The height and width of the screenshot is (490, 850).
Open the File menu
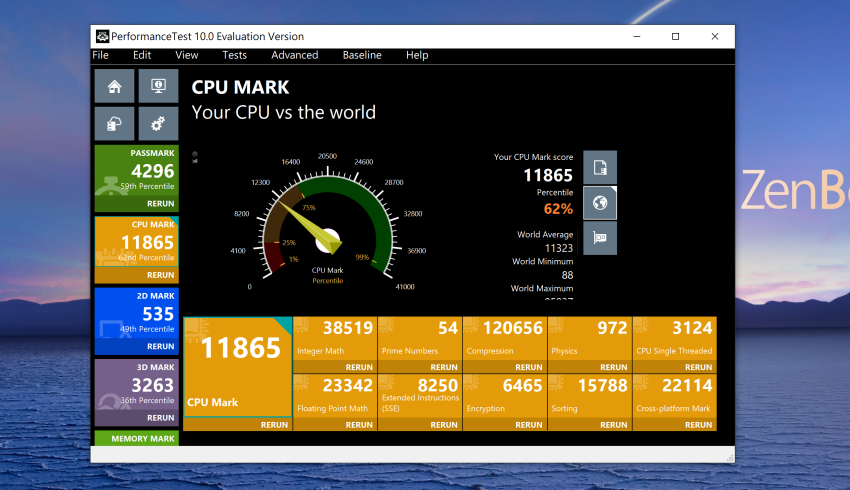click(100, 55)
